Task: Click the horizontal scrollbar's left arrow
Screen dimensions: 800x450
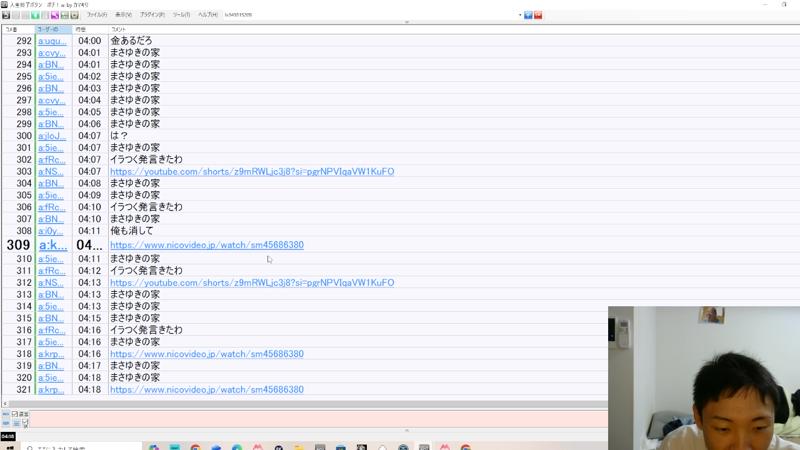Action: click(x=4, y=404)
